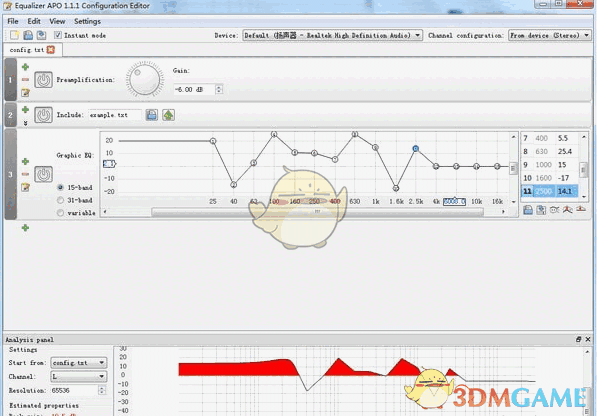This screenshot has width=597, height=416.
Task: Select band row 10 with 1600 Hz
Action: point(549,178)
